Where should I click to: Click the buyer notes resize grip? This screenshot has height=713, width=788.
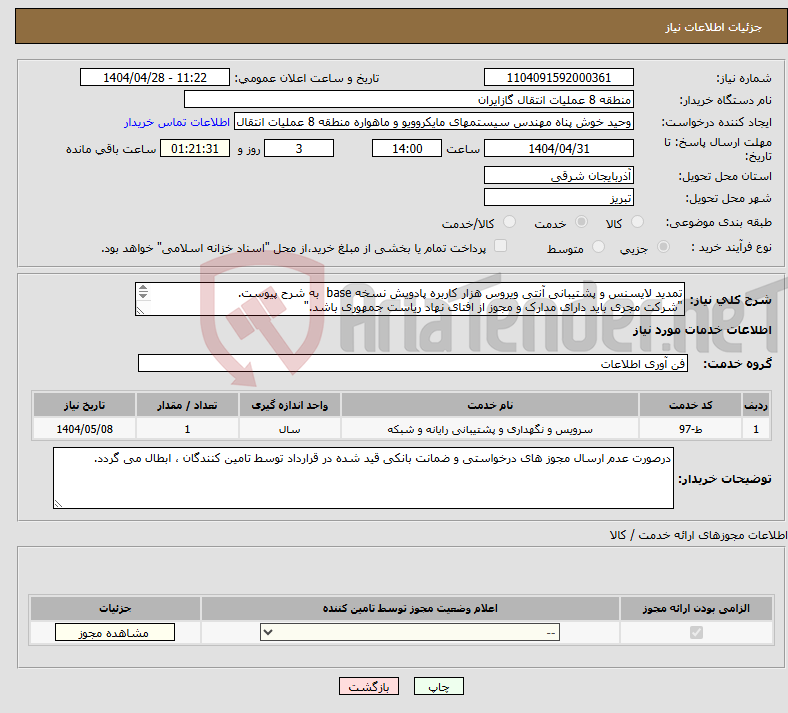tap(58, 503)
